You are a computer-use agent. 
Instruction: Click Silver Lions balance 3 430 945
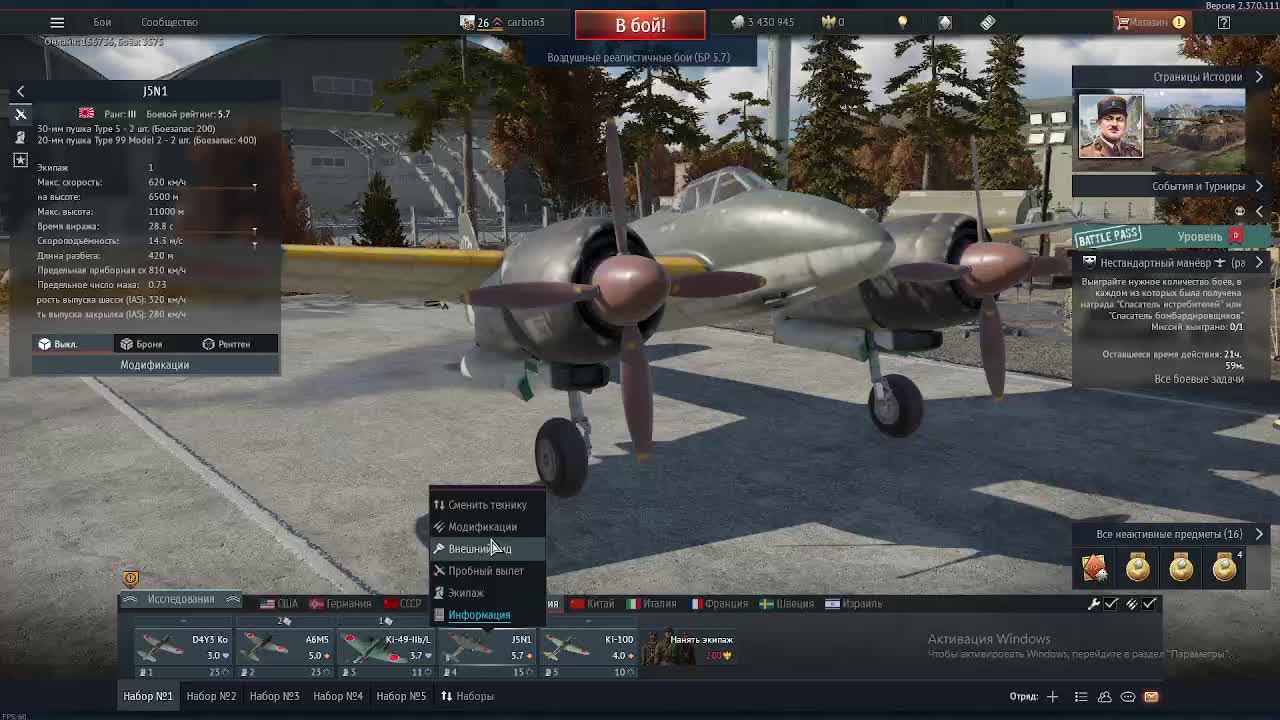pos(763,22)
